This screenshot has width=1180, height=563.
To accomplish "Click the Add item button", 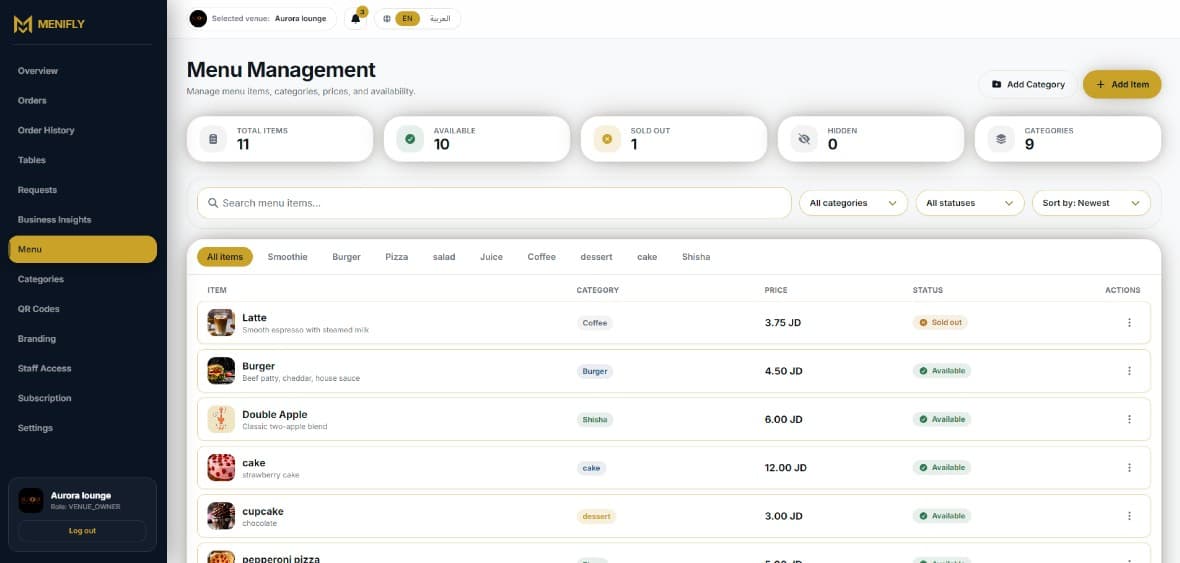I will [x=1122, y=84].
